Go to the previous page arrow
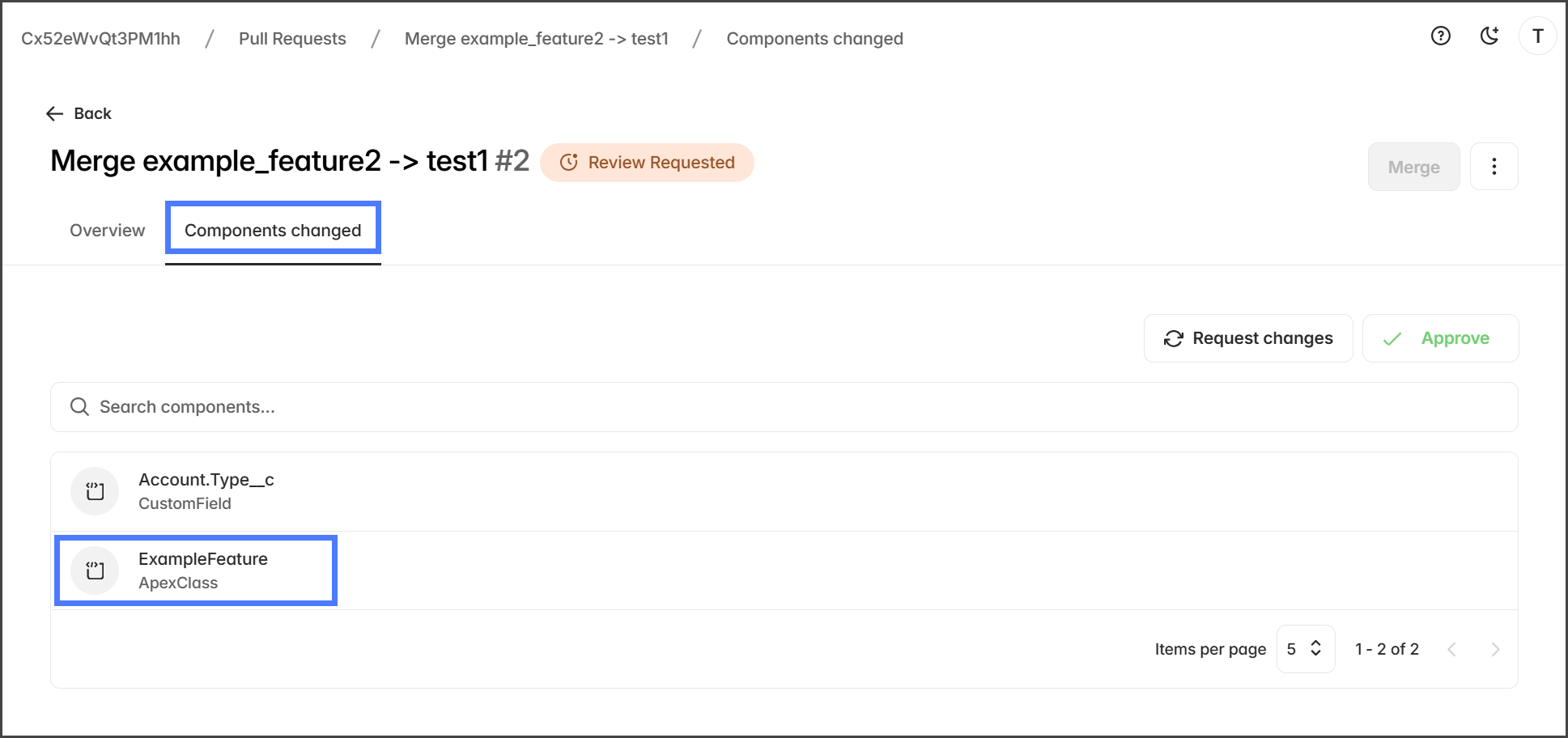Screen dimensions: 1568x738 [1452, 649]
